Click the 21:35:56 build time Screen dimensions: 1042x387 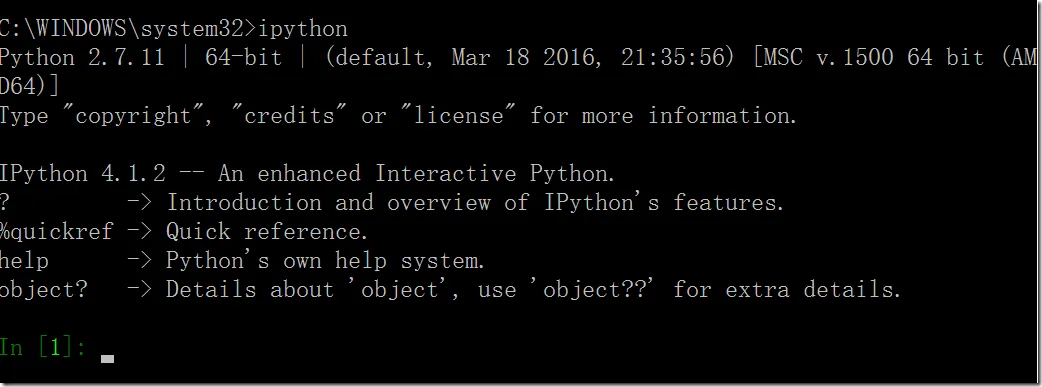click(x=671, y=58)
